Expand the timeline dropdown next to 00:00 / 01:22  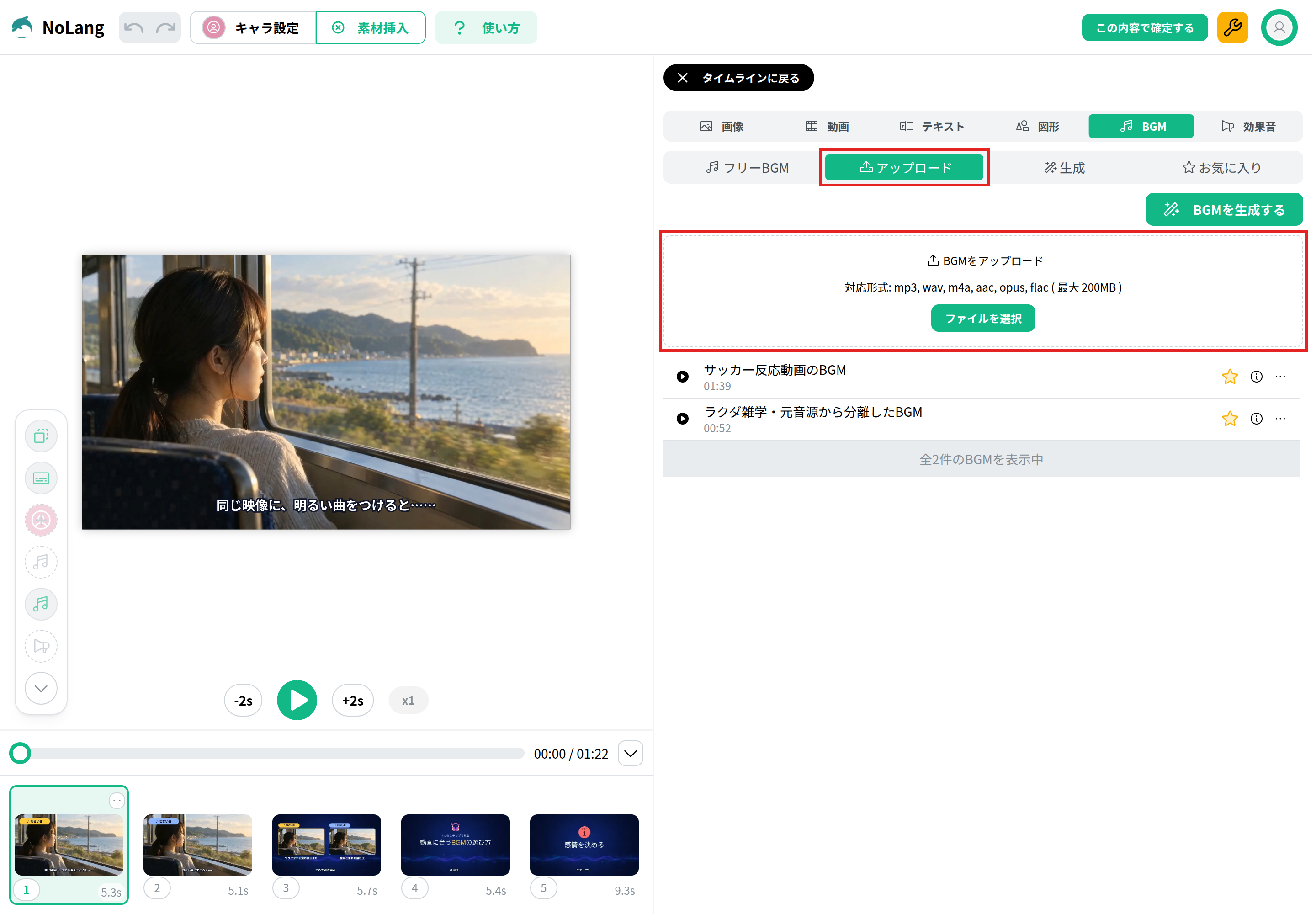pos(630,754)
